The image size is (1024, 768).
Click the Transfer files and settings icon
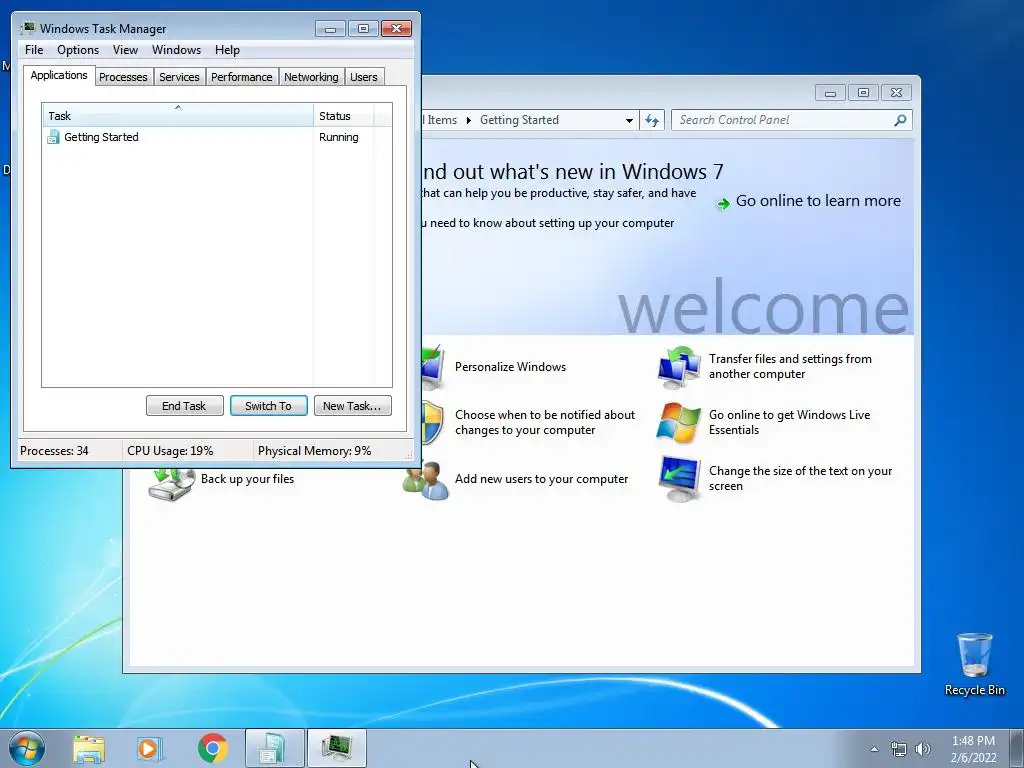click(679, 367)
